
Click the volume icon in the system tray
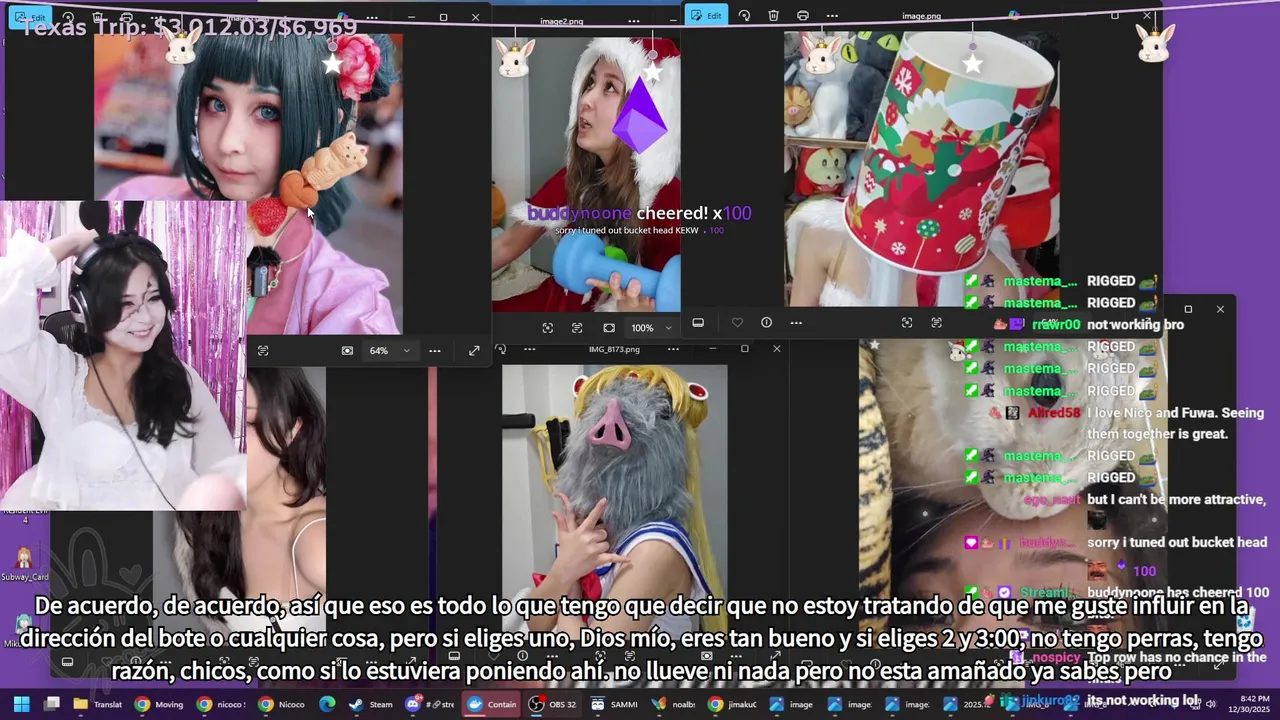pos(1211,704)
